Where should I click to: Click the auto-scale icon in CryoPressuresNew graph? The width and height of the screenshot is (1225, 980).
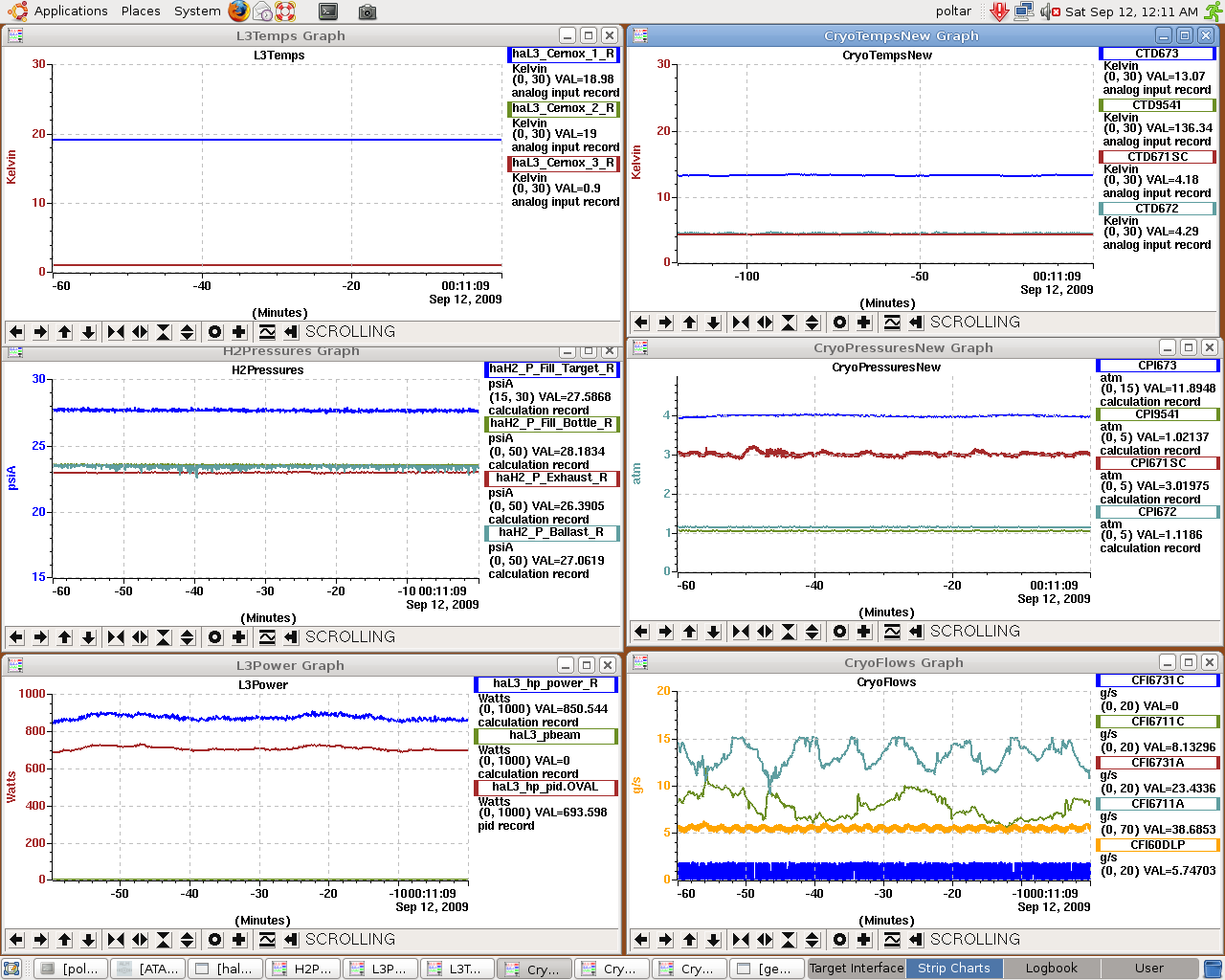coord(892,632)
